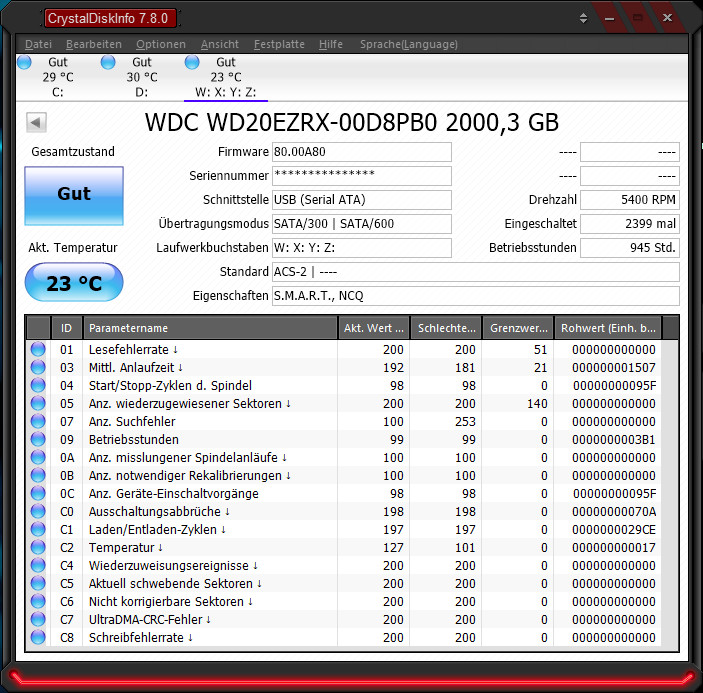Click the status orb for Lesefehlerrate row
The height and width of the screenshot is (693, 703).
38,349
